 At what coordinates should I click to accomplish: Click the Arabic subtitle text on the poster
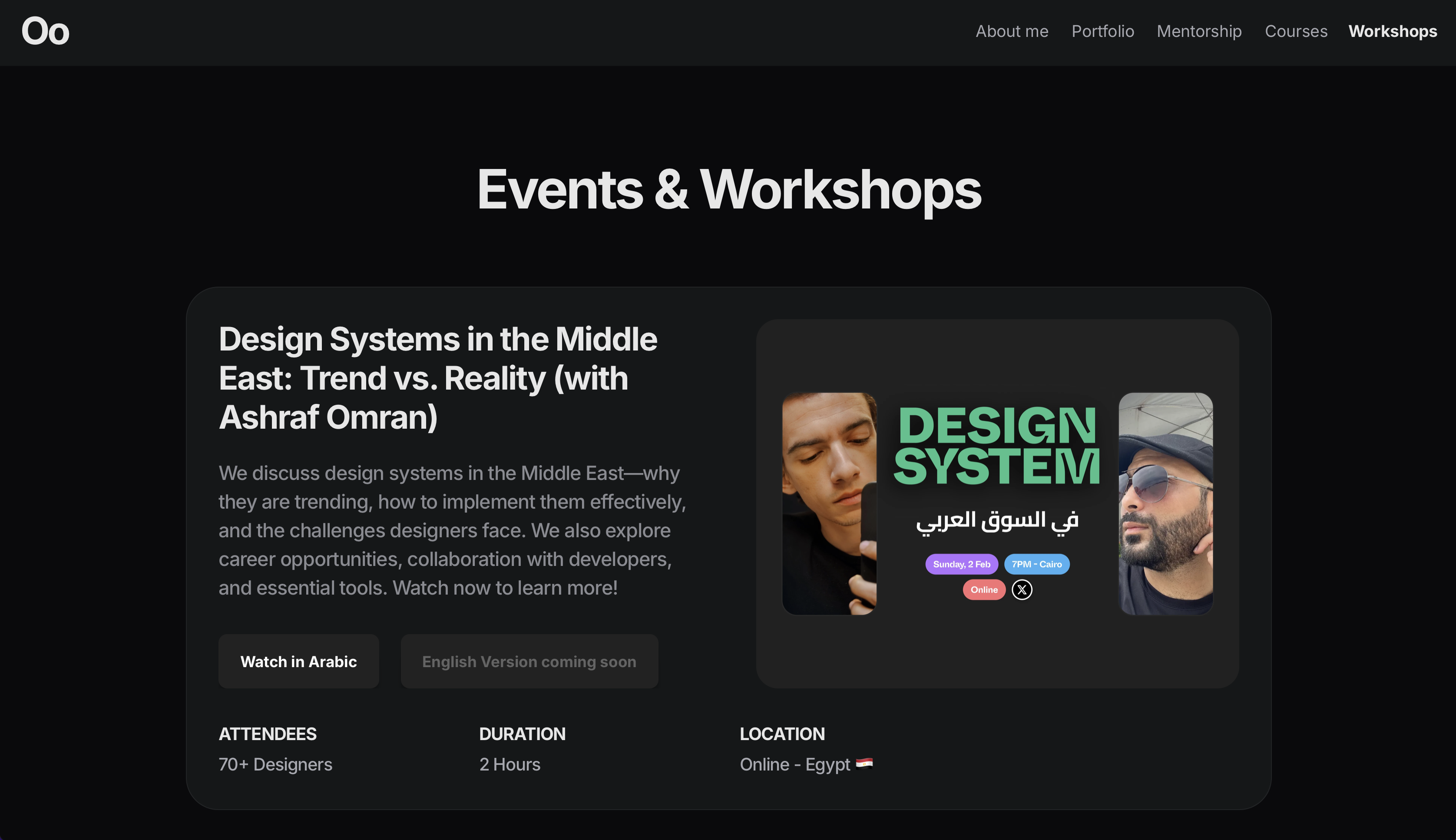996,520
